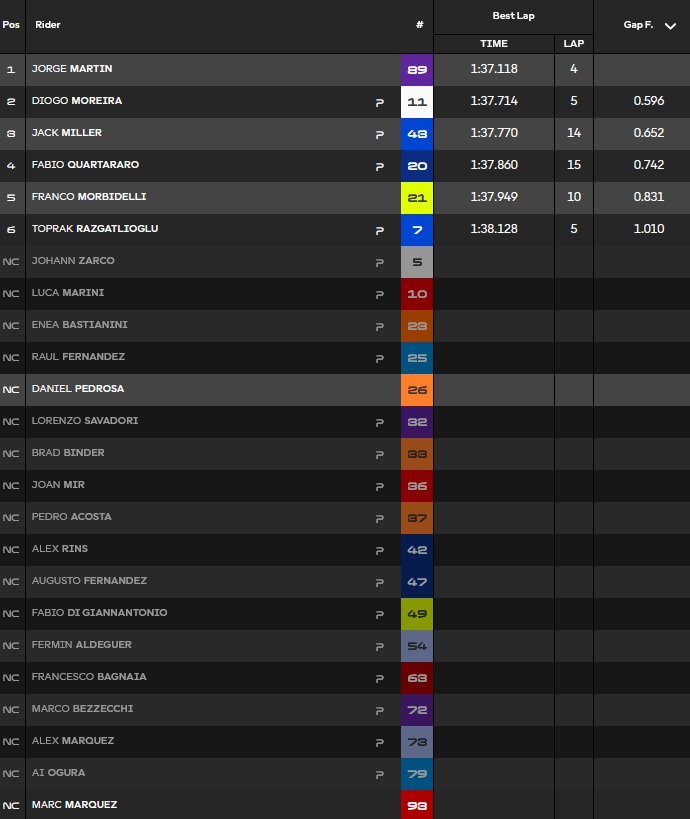Image resolution: width=690 pixels, height=819 pixels.
Task: Open the Gap F. column dropdown
Action: click(x=670, y=26)
